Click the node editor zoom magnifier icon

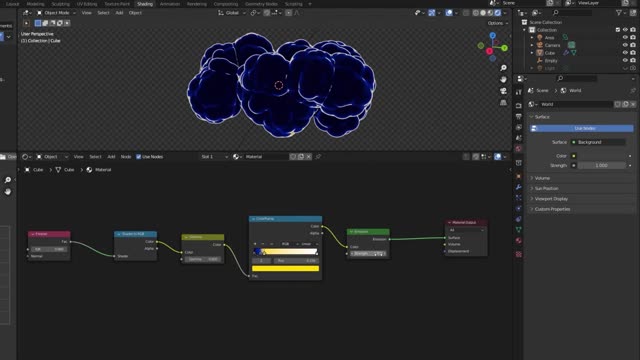(8, 180)
